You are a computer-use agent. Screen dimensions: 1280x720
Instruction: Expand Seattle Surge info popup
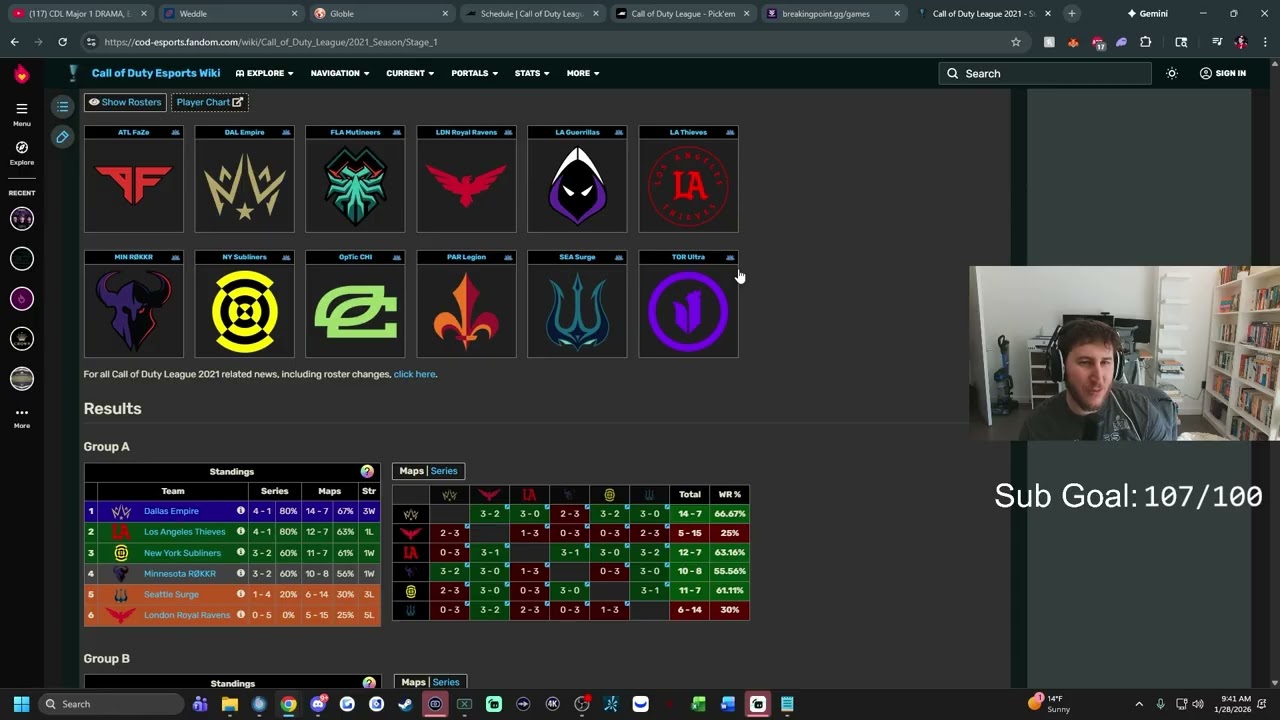(x=240, y=594)
